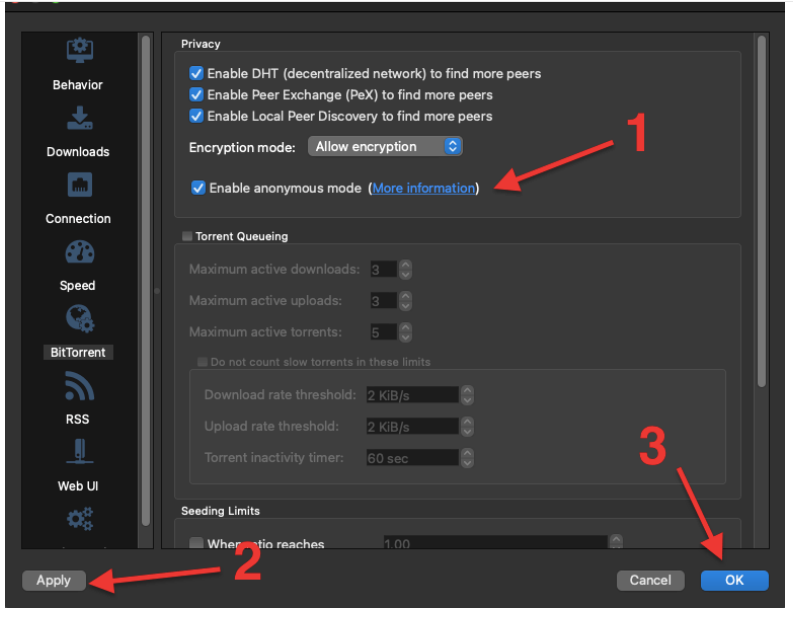Image resolution: width=793 pixels, height=618 pixels.
Task: Click the Torrent inactivity timer field
Action: [x=413, y=458]
